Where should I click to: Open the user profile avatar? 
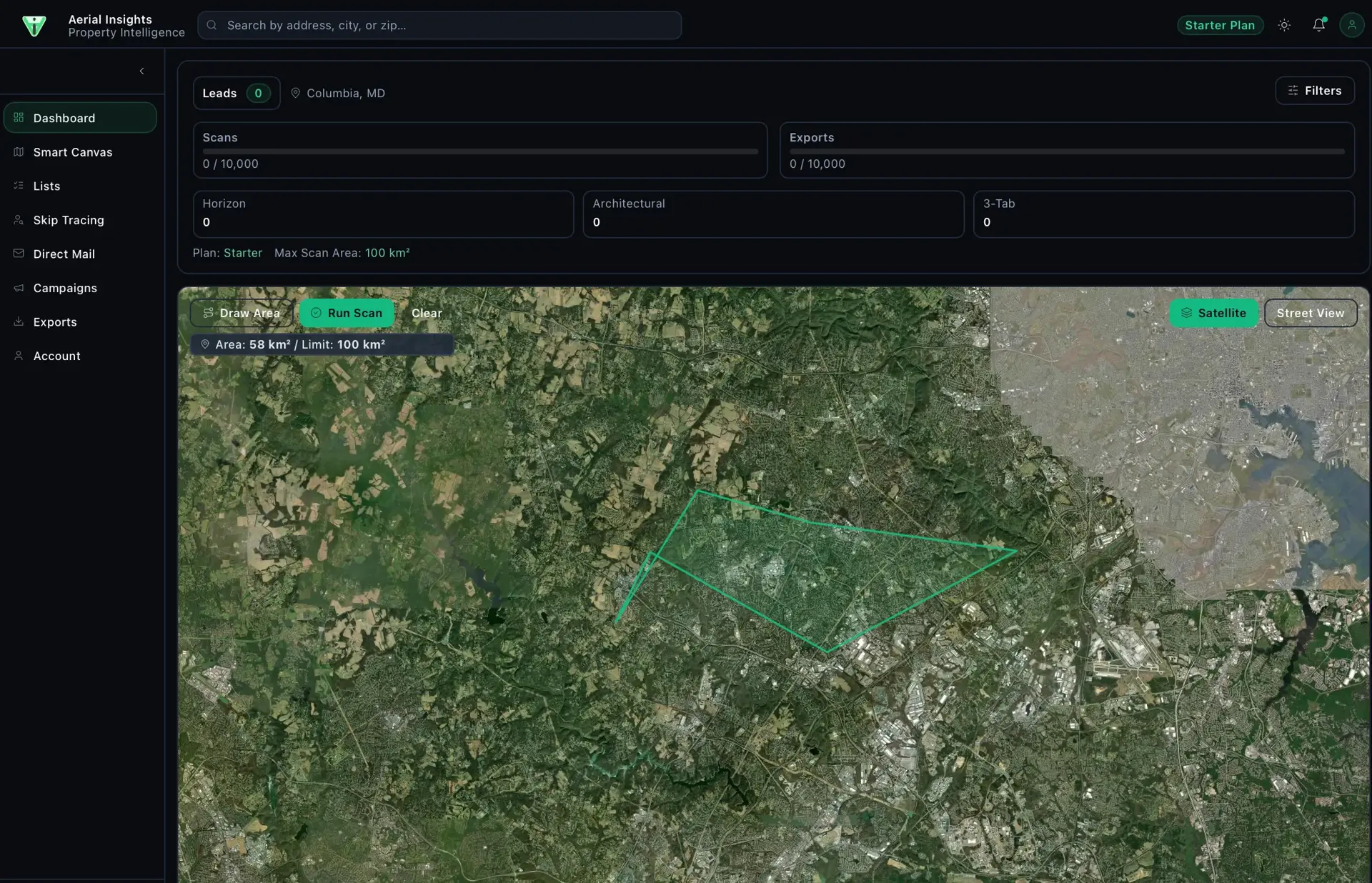point(1351,25)
